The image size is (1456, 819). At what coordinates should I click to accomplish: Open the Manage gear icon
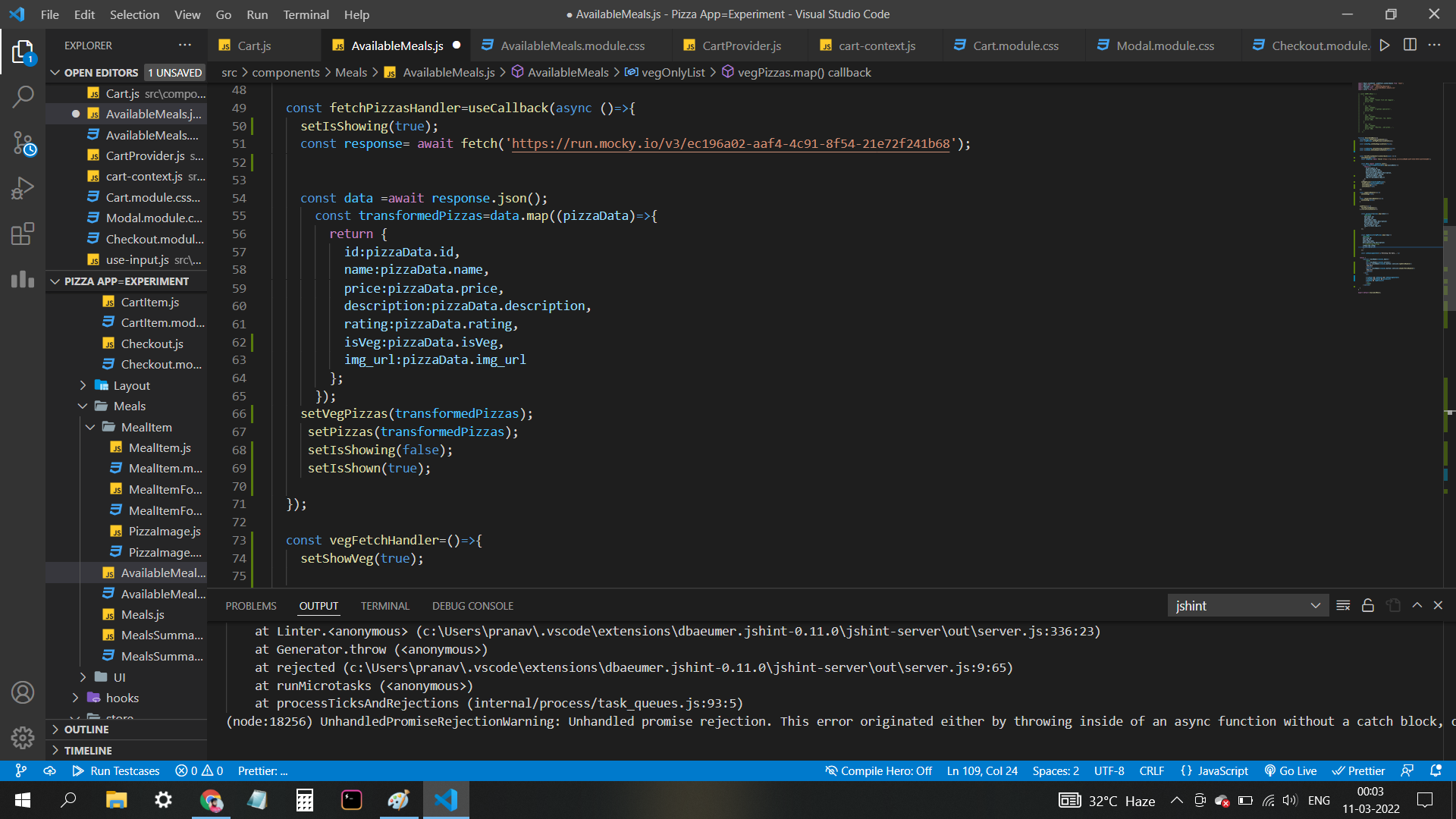23,737
